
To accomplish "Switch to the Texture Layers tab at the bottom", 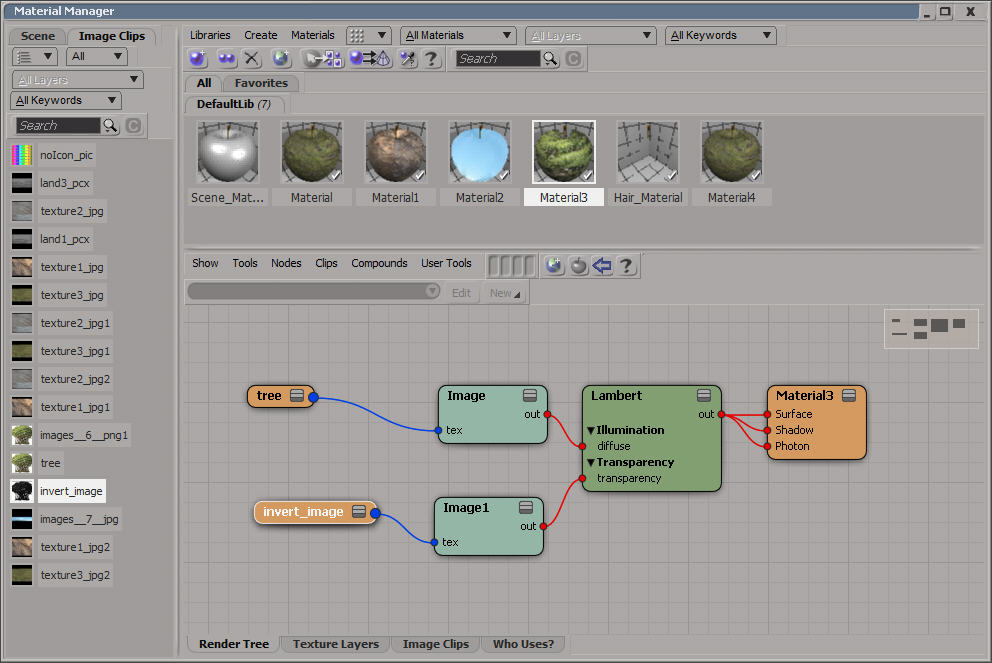I will coord(335,644).
